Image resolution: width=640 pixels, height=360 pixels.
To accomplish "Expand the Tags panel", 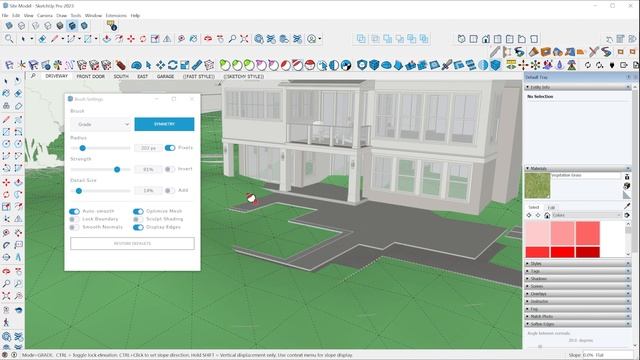I will point(578,271).
